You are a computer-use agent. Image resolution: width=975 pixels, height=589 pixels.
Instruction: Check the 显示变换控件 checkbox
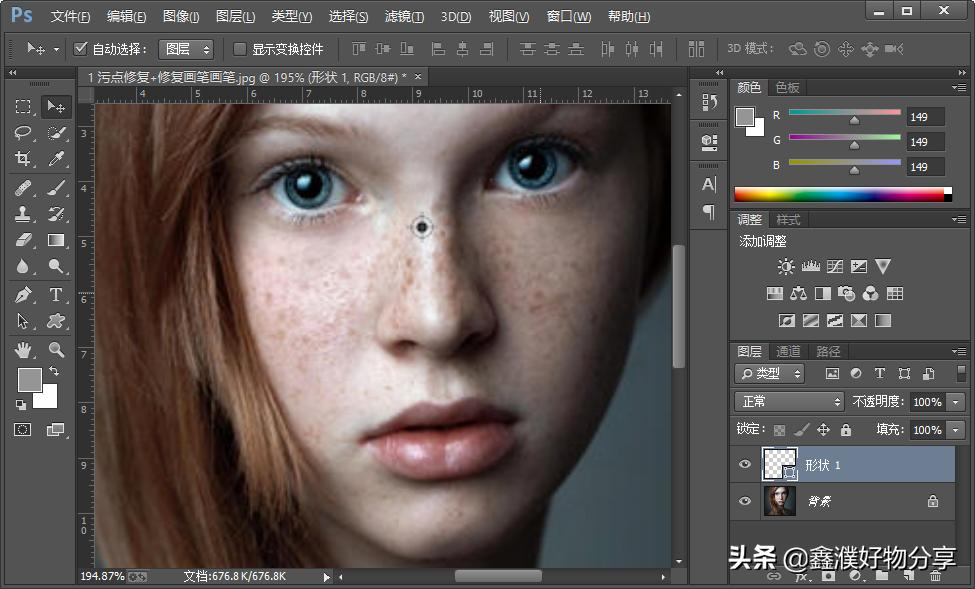click(x=240, y=49)
